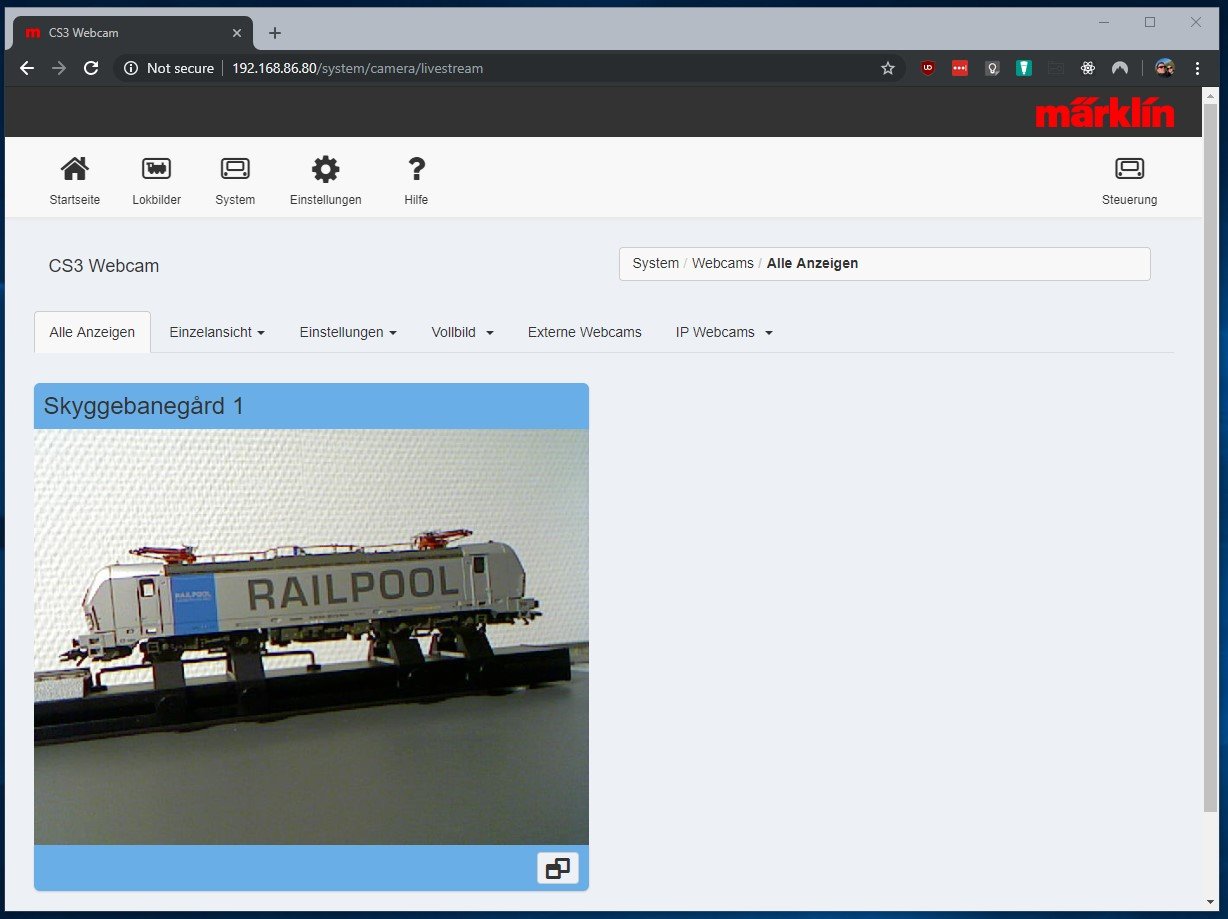Screen dimensions: 1228x919
Task: Select the CS3 Webcam browser tab
Action: click(130, 33)
